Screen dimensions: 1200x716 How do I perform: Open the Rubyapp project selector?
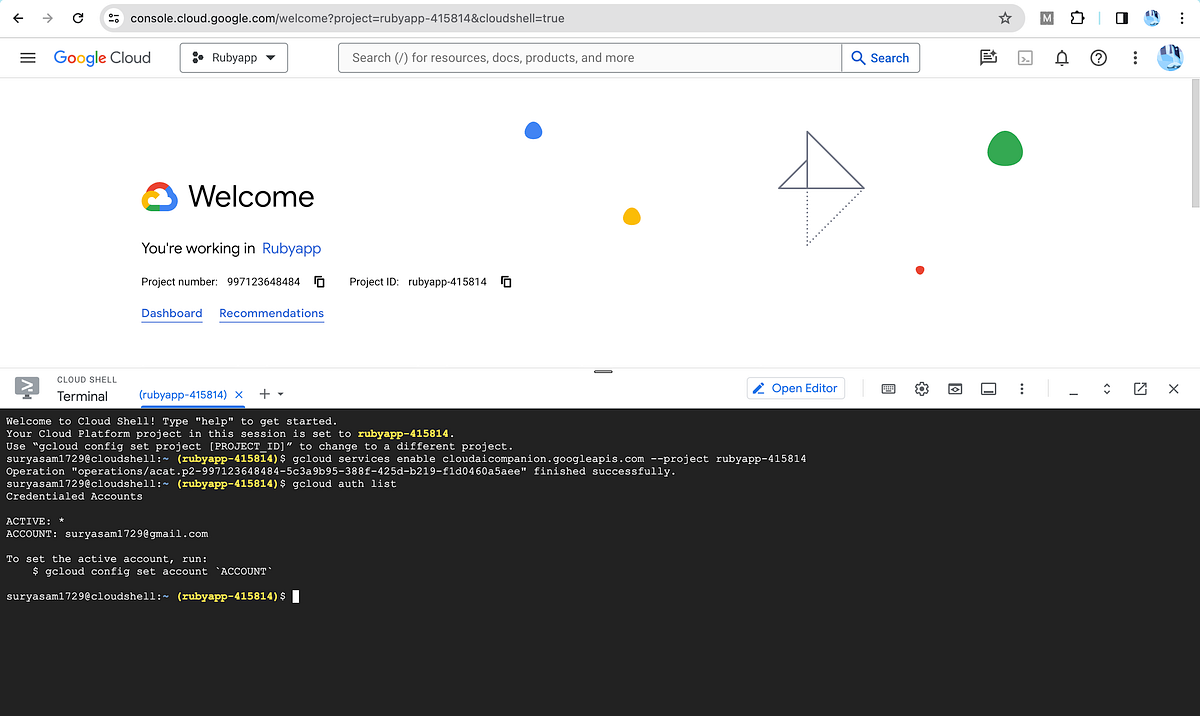click(233, 57)
